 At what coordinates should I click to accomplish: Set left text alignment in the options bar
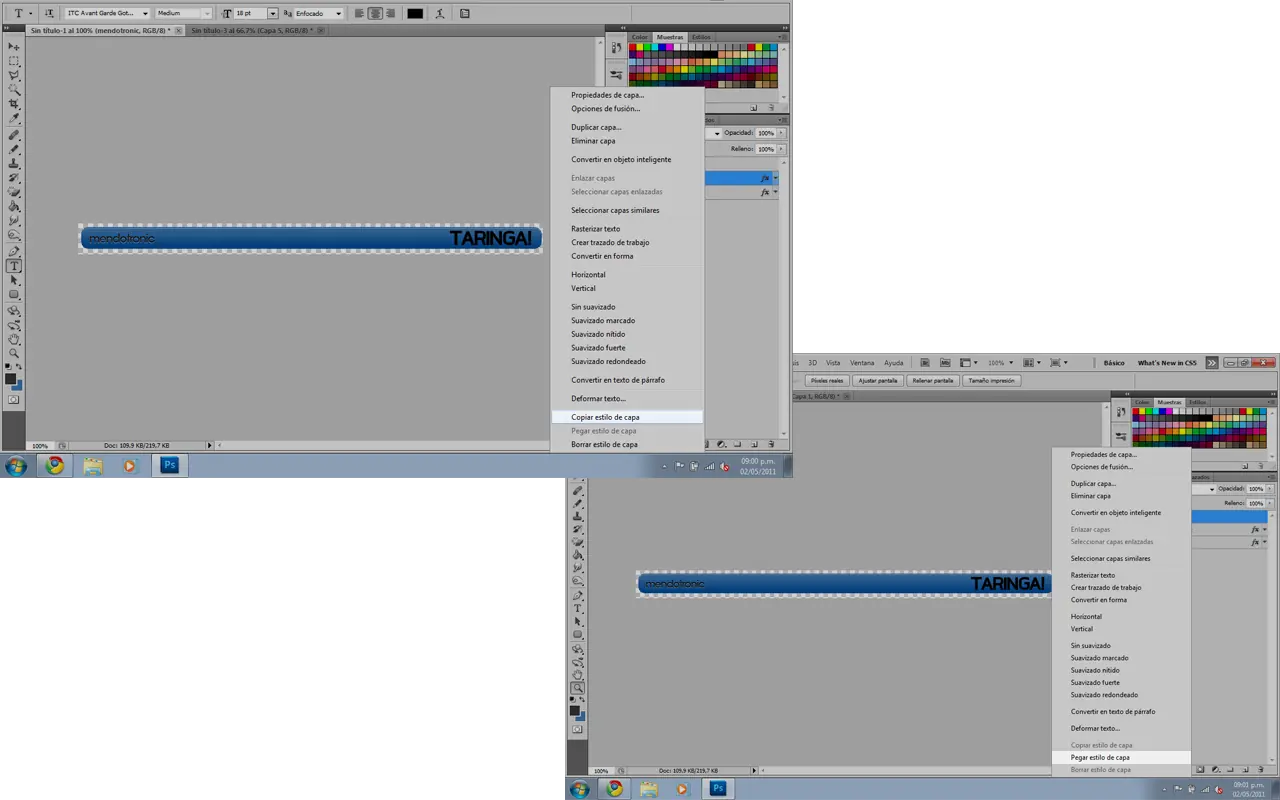360,14
